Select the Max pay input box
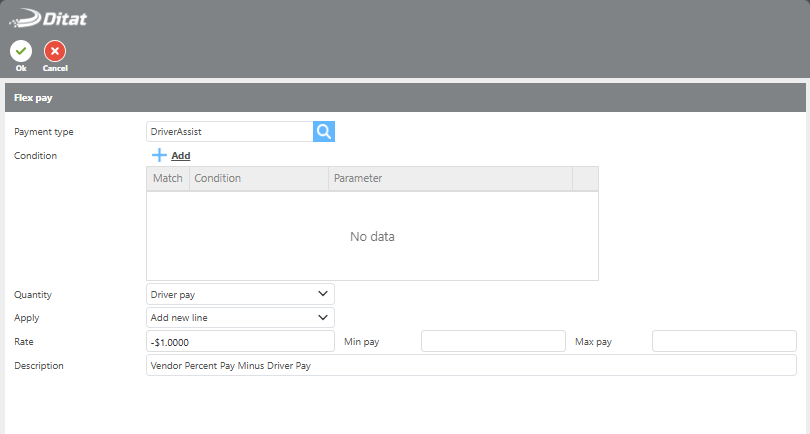Screen dimensions: 810x434 coord(724,341)
